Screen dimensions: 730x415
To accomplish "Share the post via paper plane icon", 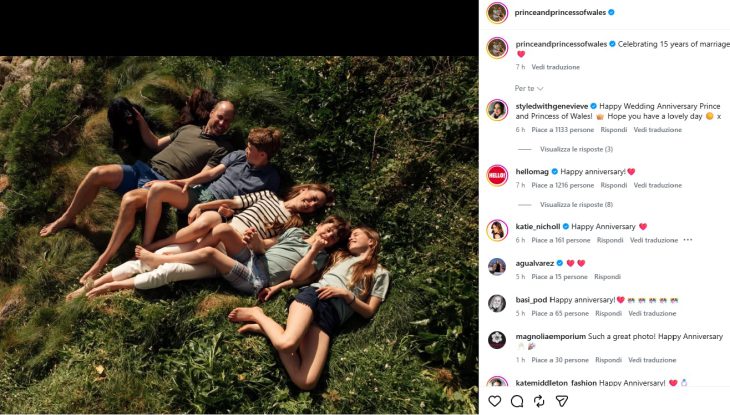I will (562, 401).
